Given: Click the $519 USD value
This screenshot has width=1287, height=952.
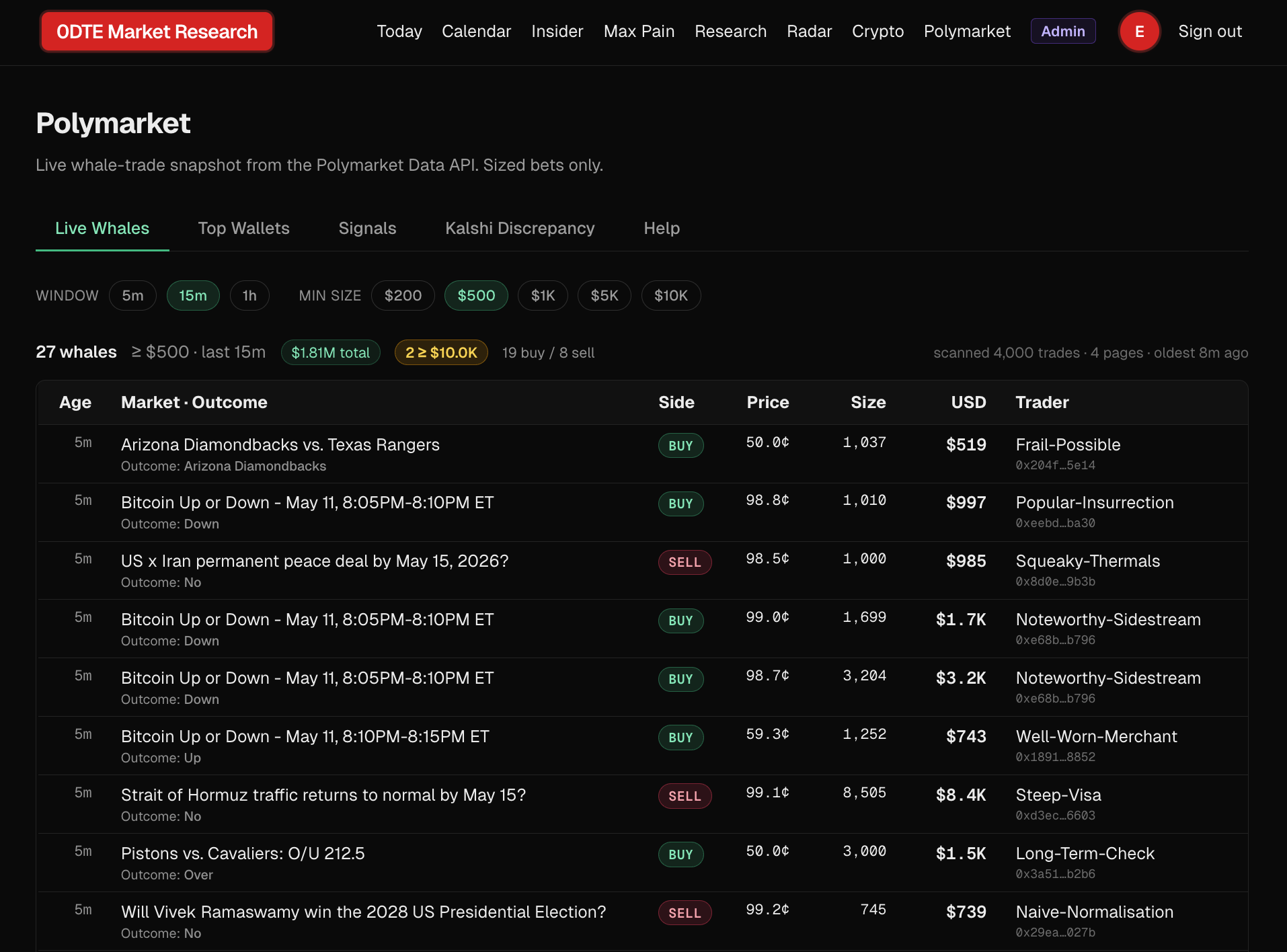Looking at the screenshot, I should (x=966, y=444).
